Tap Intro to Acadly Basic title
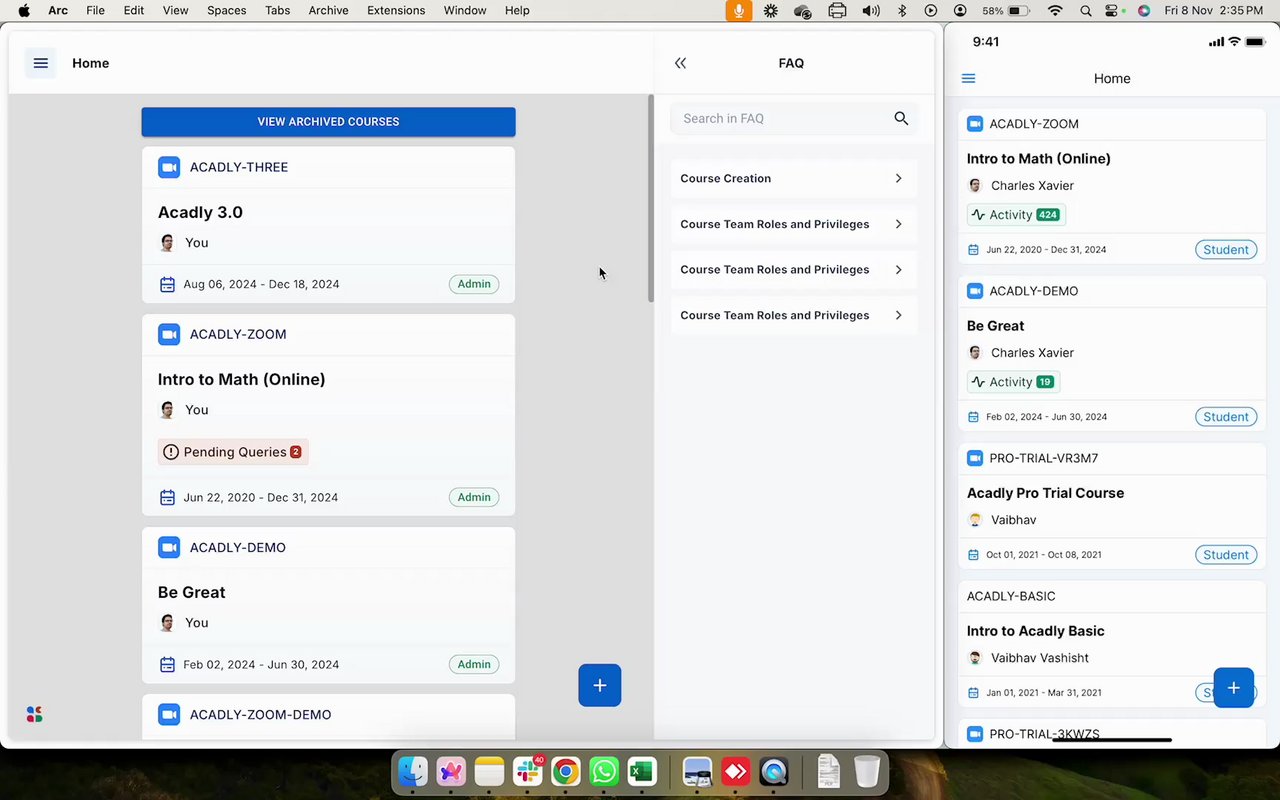The image size is (1280, 800). click(x=1036, y=631)
